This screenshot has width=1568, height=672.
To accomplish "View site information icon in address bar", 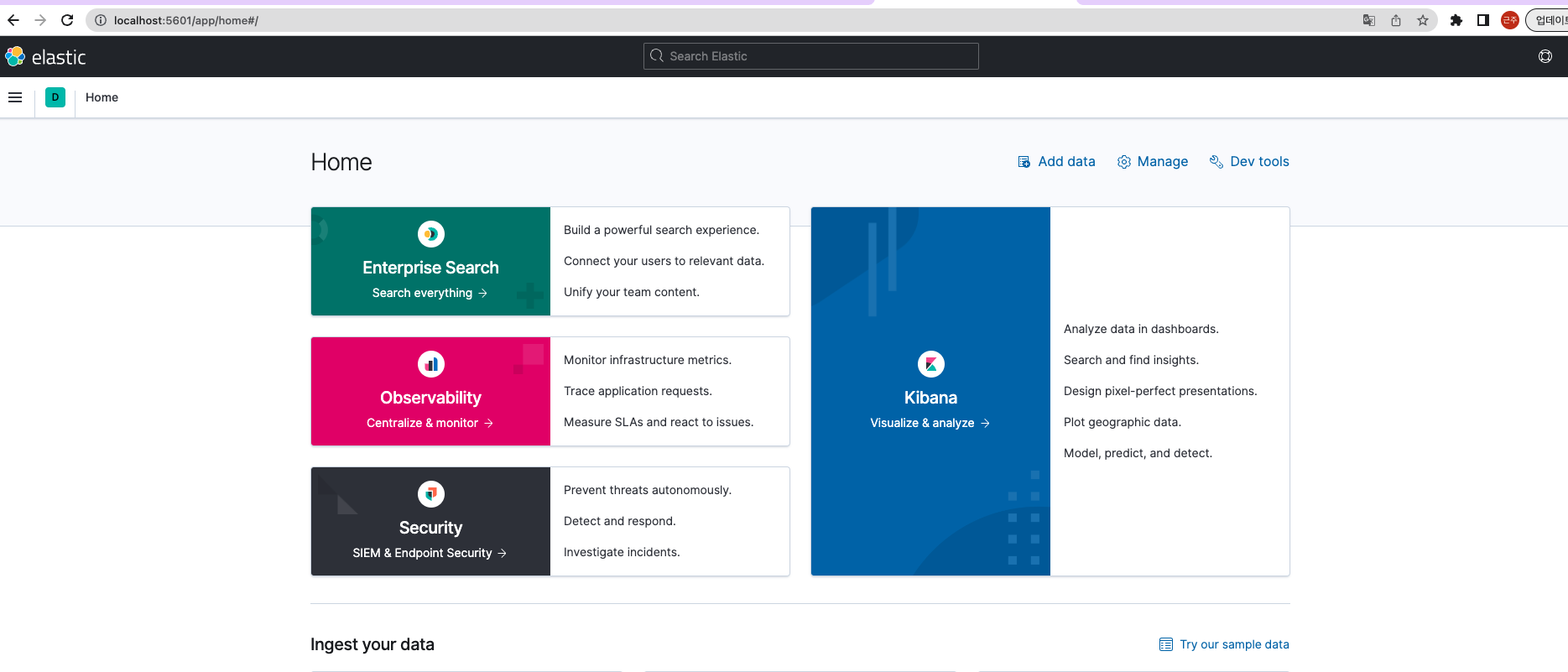I will tap(101, 20).
